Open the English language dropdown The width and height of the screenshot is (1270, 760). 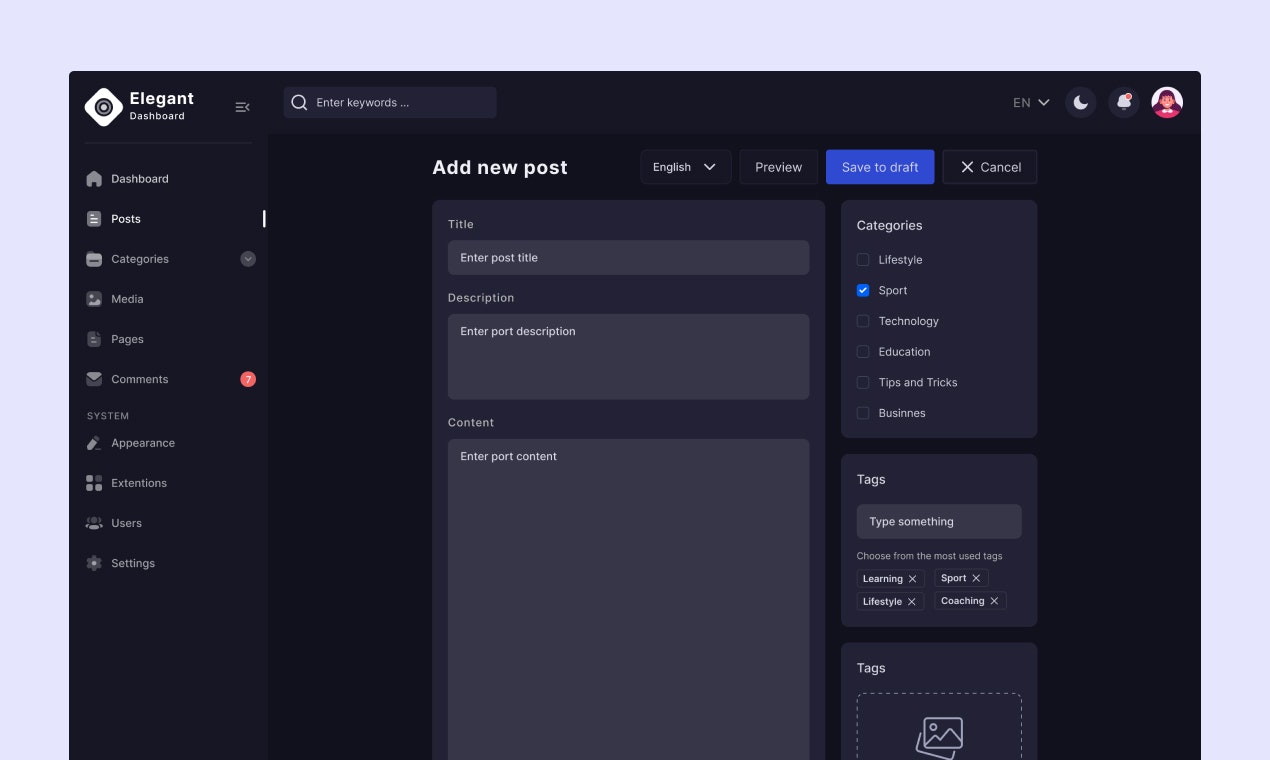(685, 167)
